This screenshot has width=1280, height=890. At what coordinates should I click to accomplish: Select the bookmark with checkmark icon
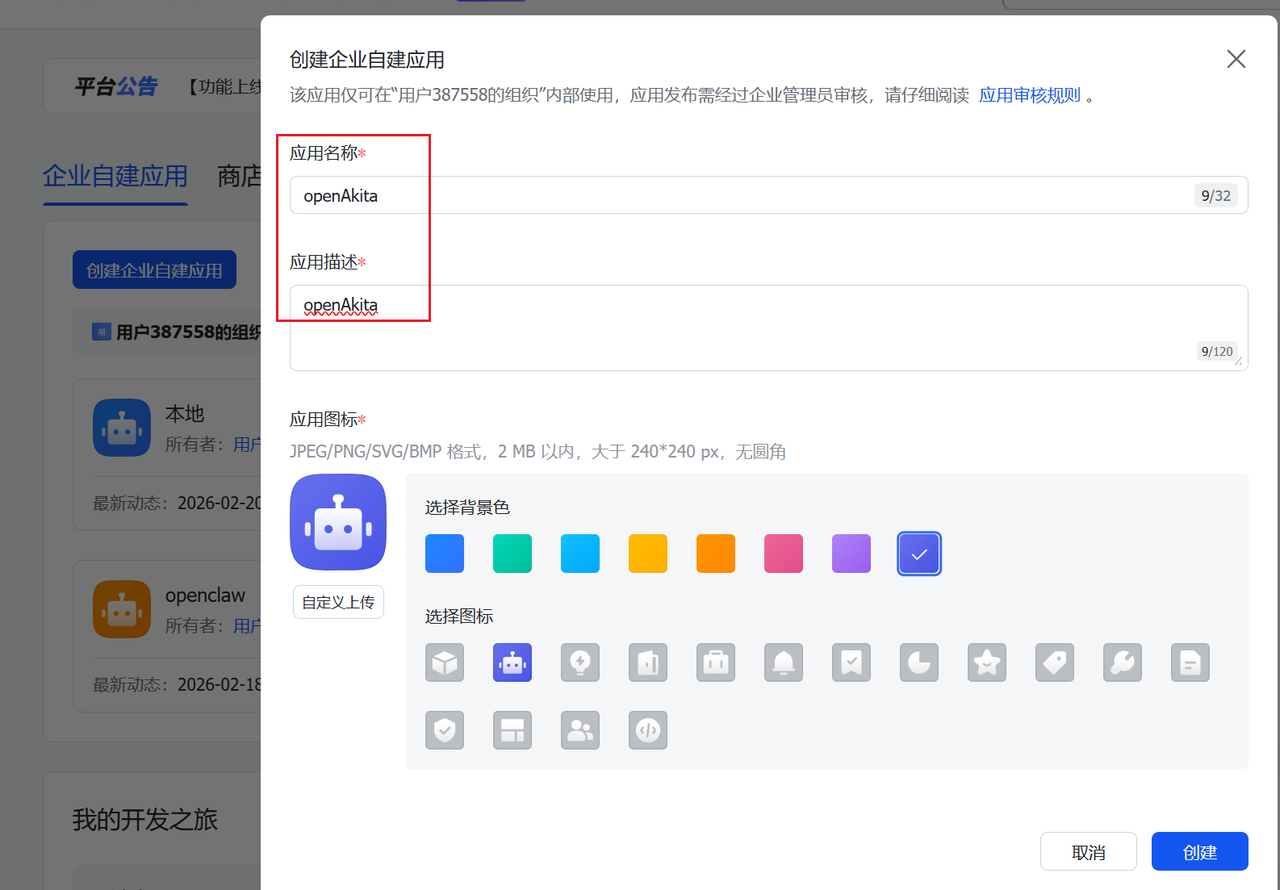[851, 662]
